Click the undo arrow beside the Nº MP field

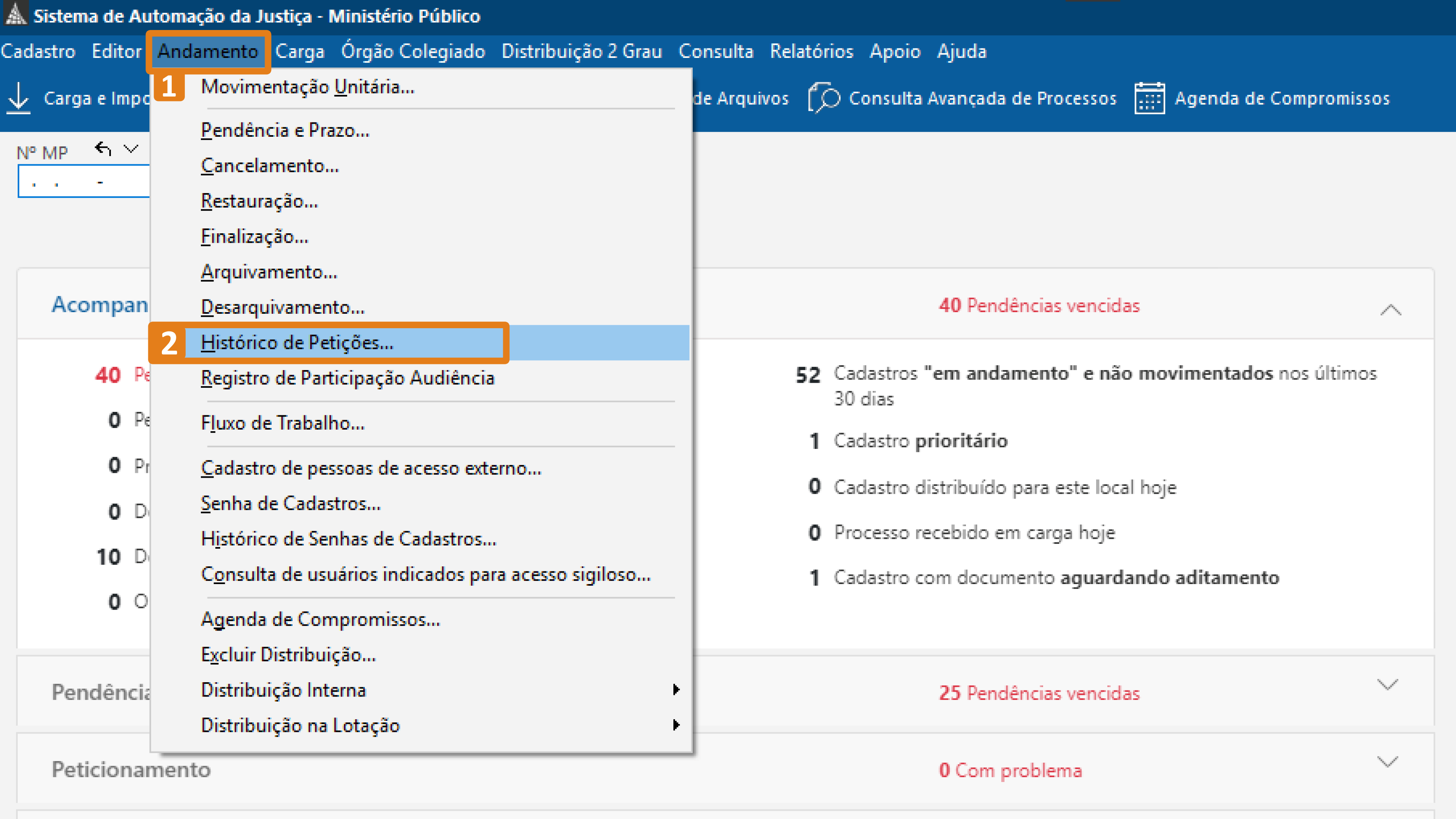(x=104, y=149)
